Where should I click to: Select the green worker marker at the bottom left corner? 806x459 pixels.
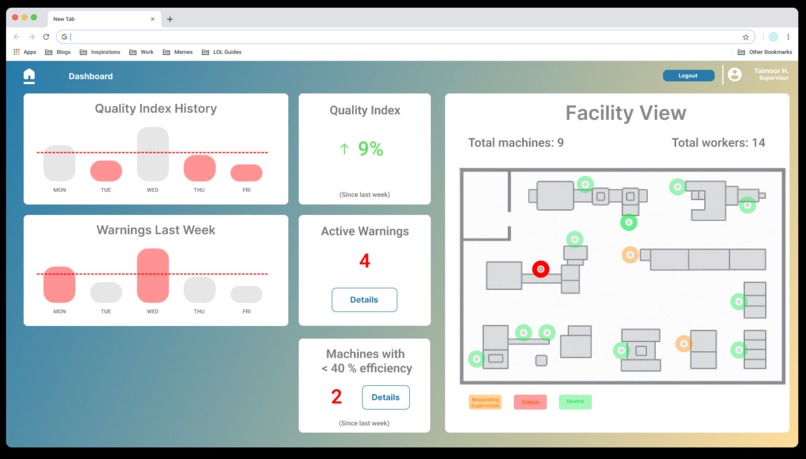click(477, 359)
